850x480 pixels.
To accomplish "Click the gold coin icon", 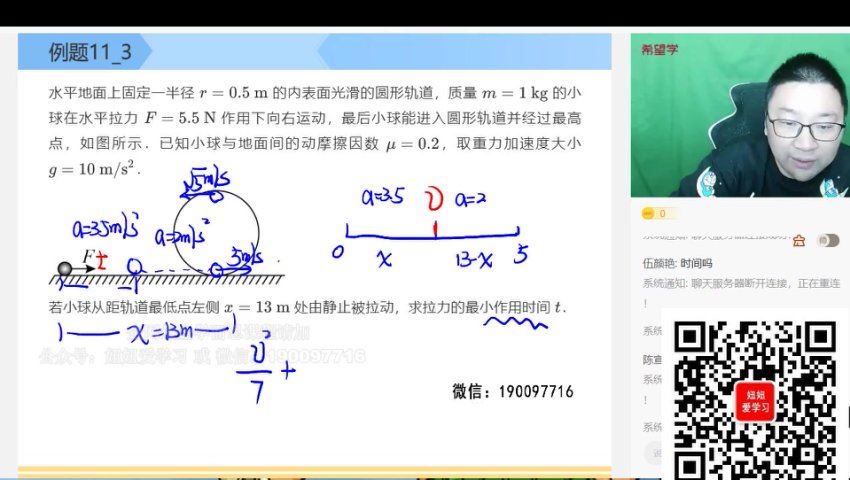I will 648,213.
